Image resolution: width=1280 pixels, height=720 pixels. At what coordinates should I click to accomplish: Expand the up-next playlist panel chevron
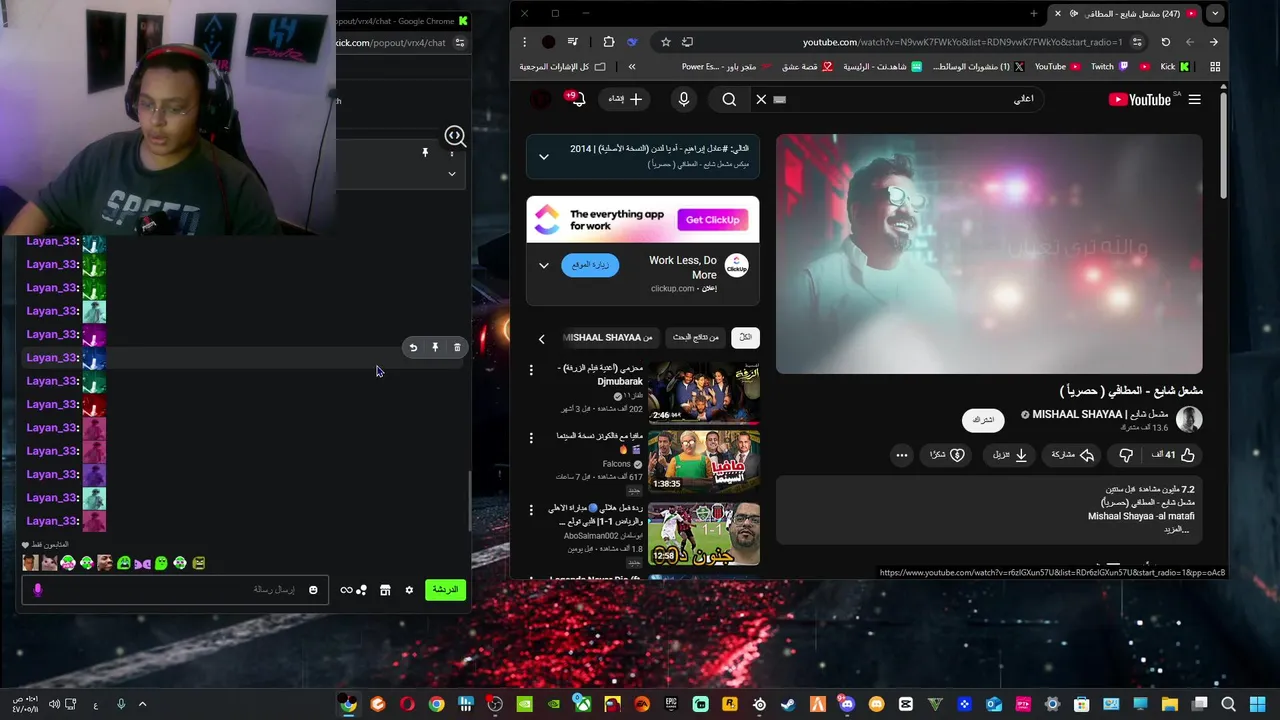[544, 156]
